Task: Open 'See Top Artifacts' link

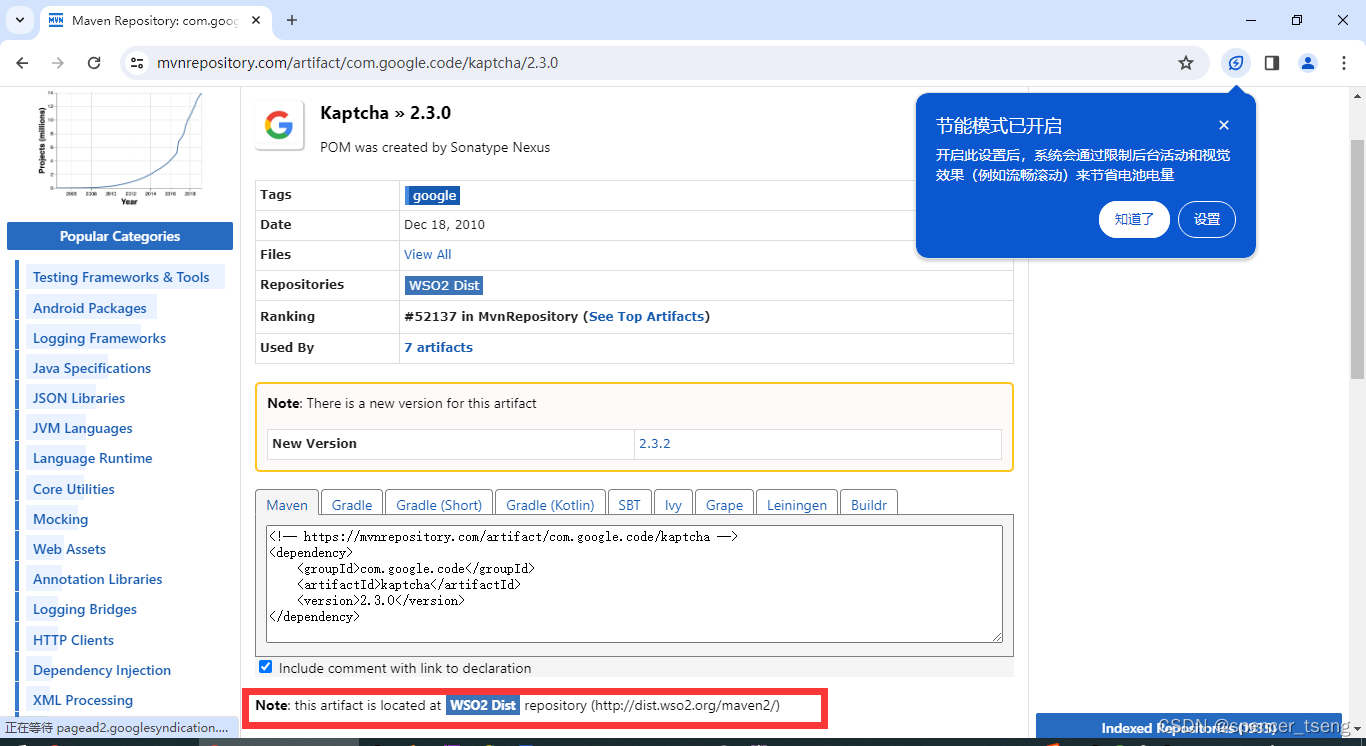Action: (646, 316)
